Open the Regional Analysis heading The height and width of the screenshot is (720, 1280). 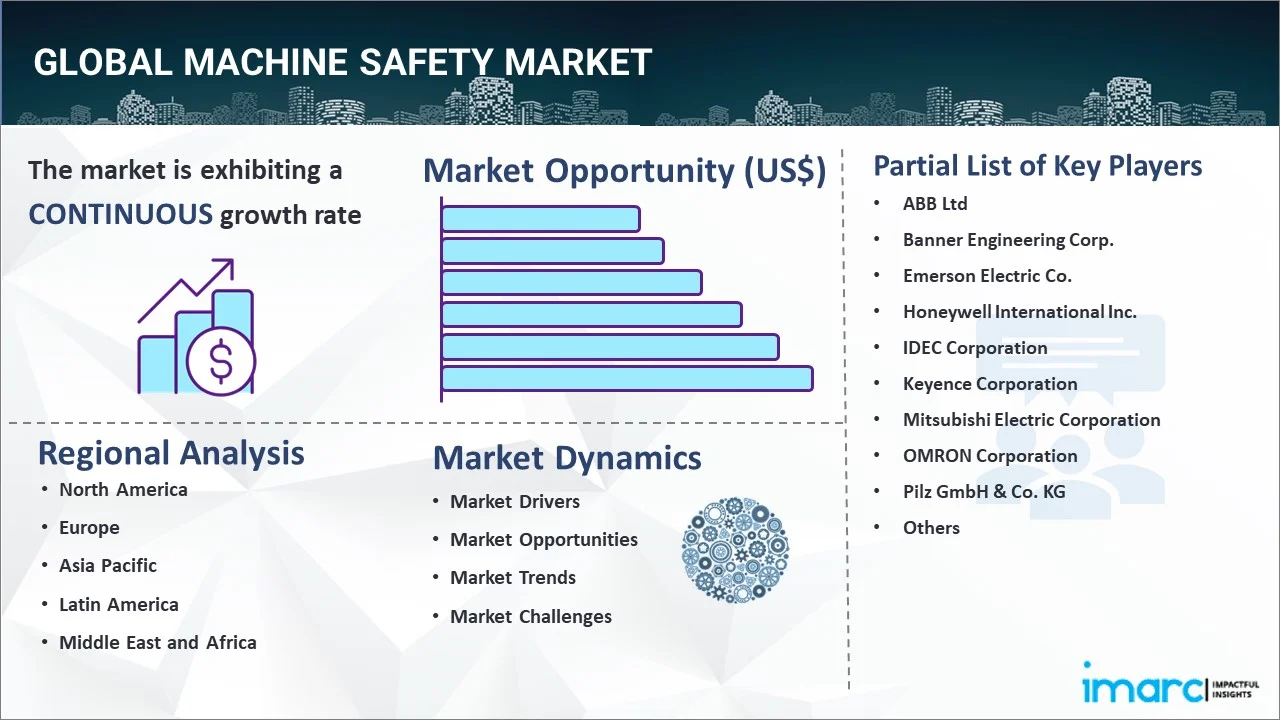coord(171,453)
